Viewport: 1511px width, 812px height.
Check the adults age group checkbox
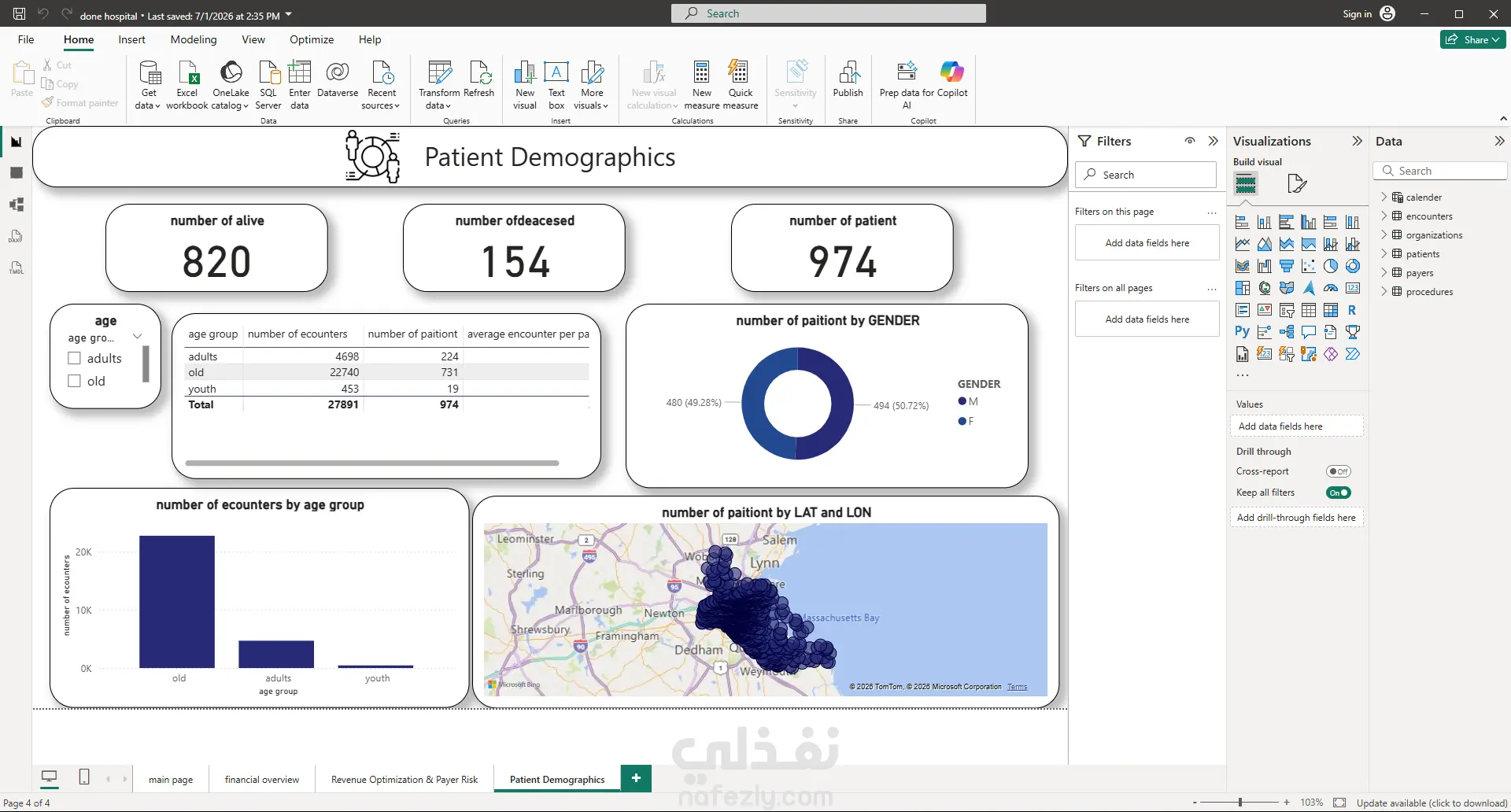click(75, 358)
